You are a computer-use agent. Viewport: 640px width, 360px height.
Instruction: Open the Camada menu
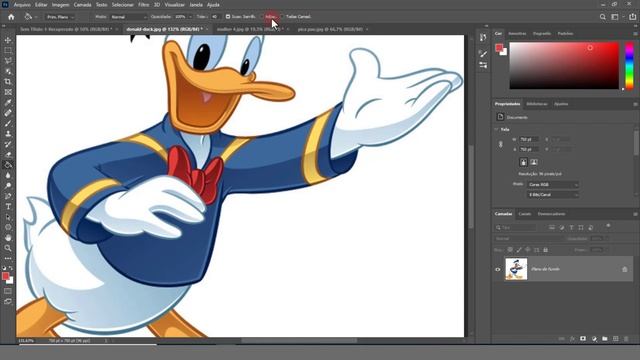(82, 5)
